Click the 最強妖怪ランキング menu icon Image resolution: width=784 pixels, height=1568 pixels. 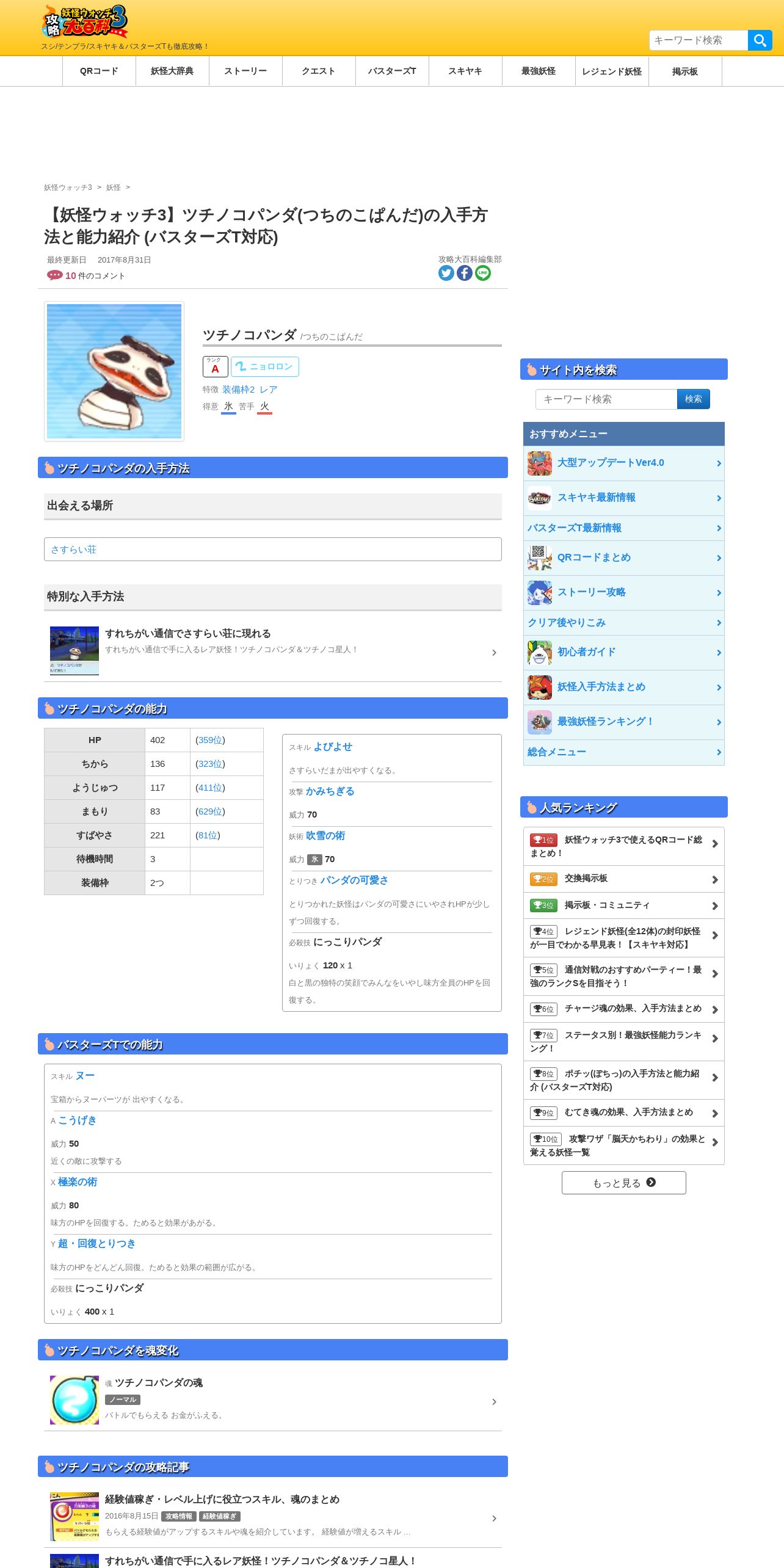(x=540, y=722)
